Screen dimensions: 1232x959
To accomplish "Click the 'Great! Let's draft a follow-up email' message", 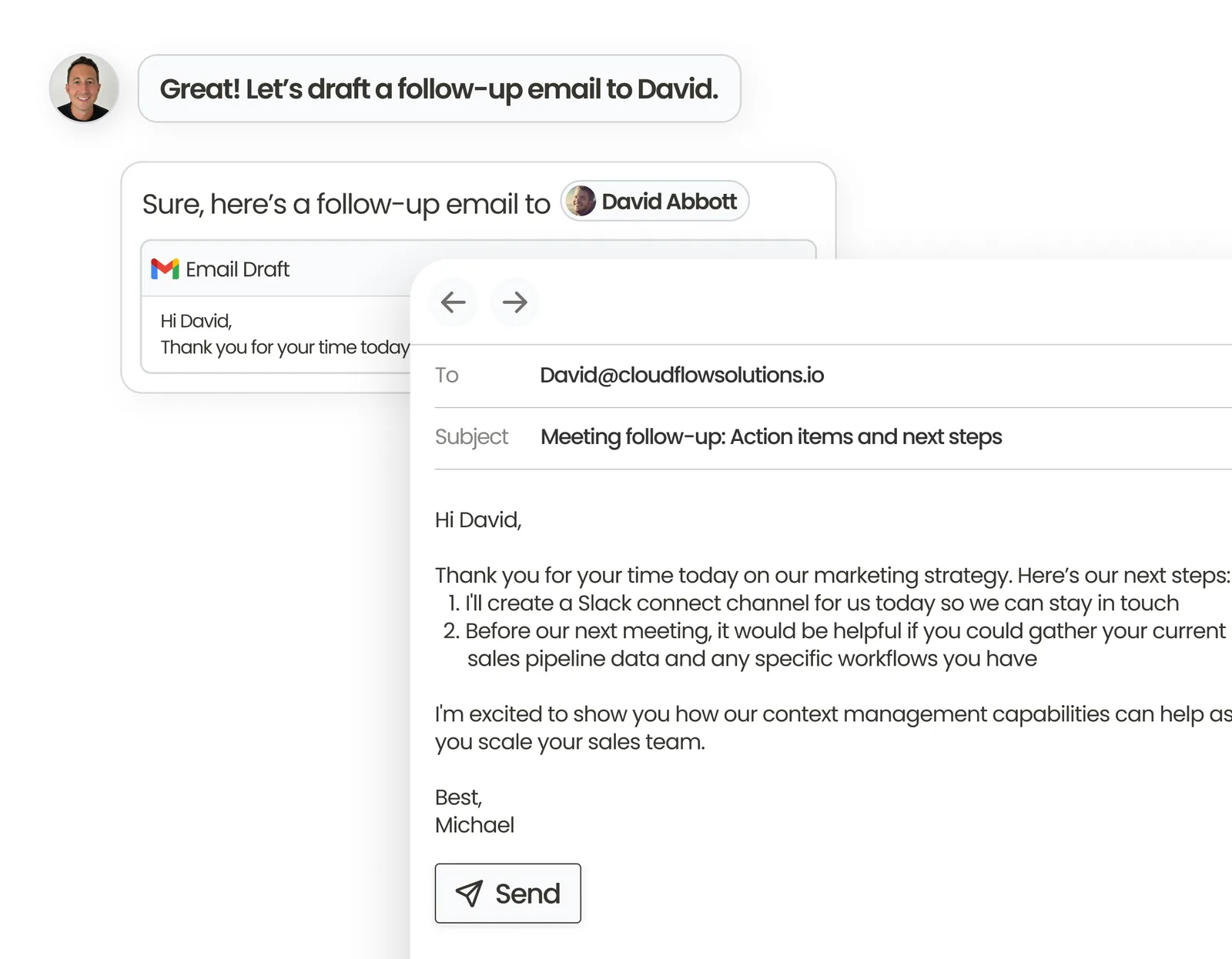I will [439, 89].
